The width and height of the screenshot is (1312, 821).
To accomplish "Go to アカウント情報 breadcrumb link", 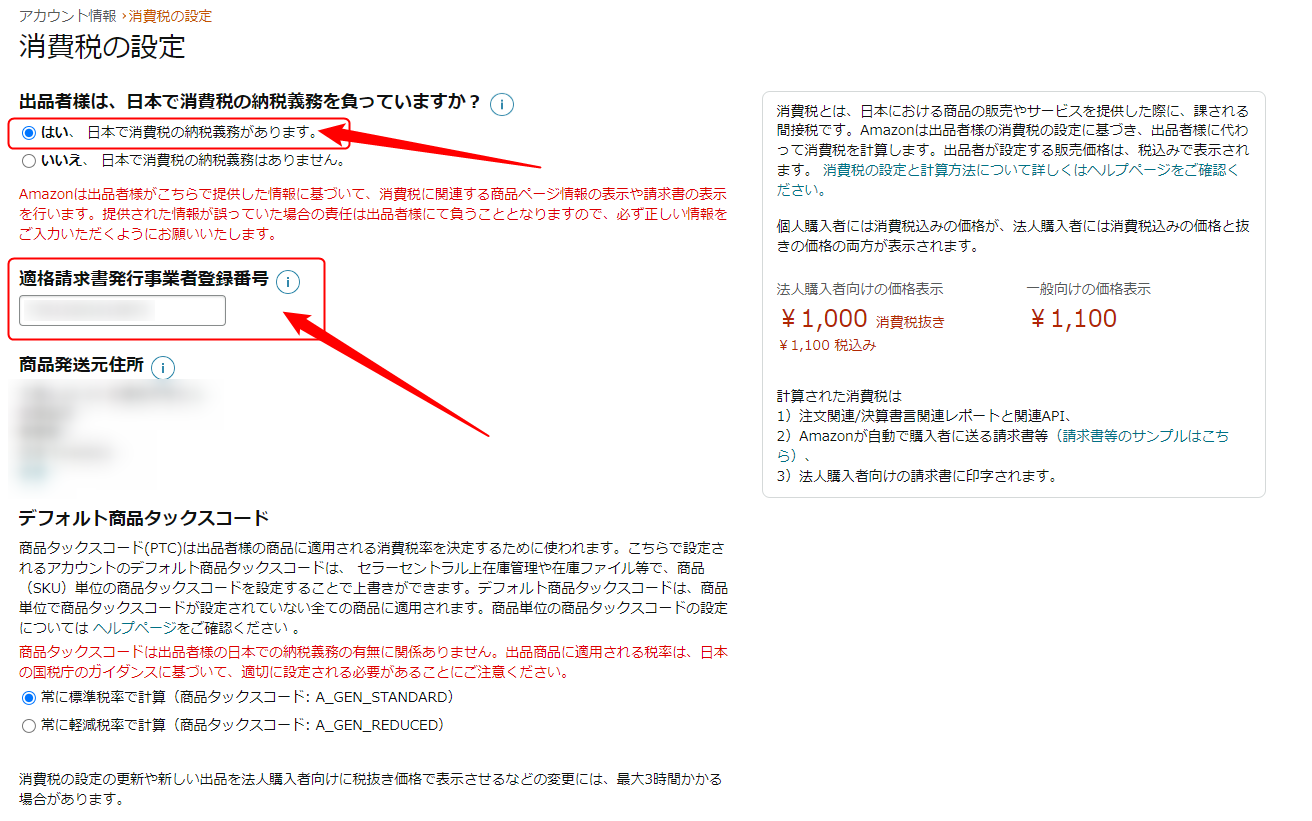I will click(x=67, y=16).
